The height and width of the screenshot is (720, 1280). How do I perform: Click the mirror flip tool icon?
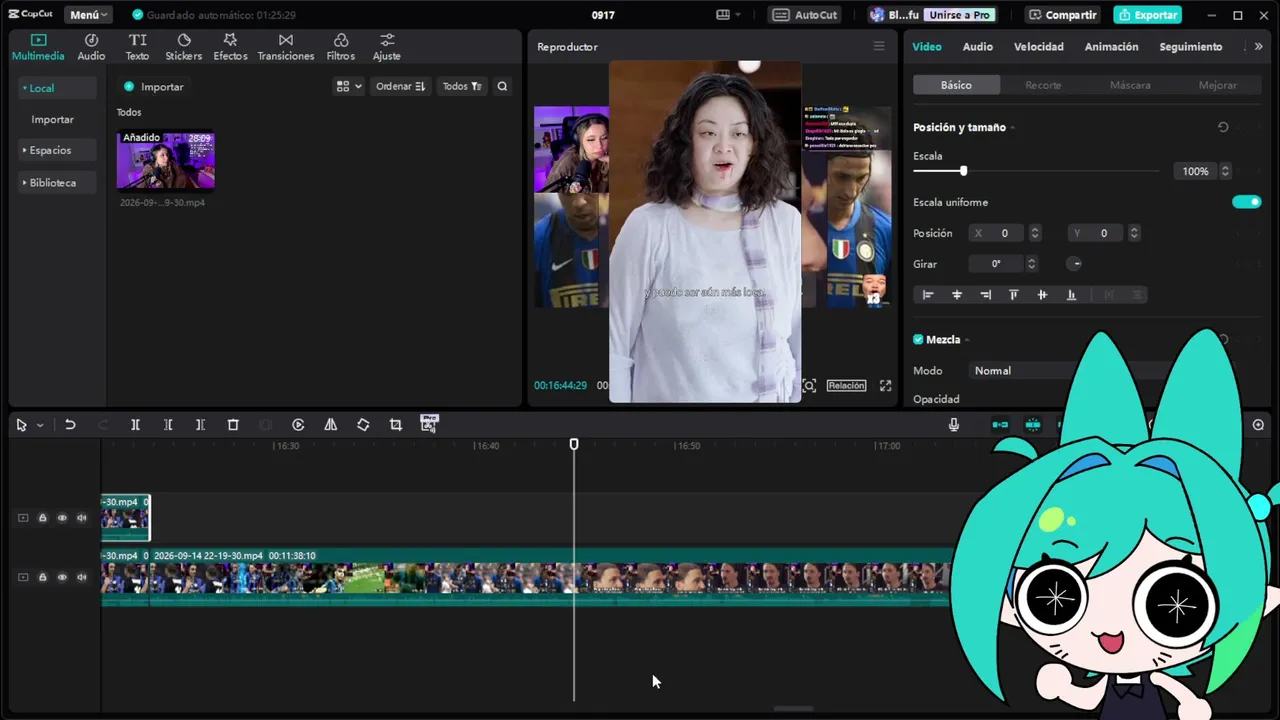(330, 425)
